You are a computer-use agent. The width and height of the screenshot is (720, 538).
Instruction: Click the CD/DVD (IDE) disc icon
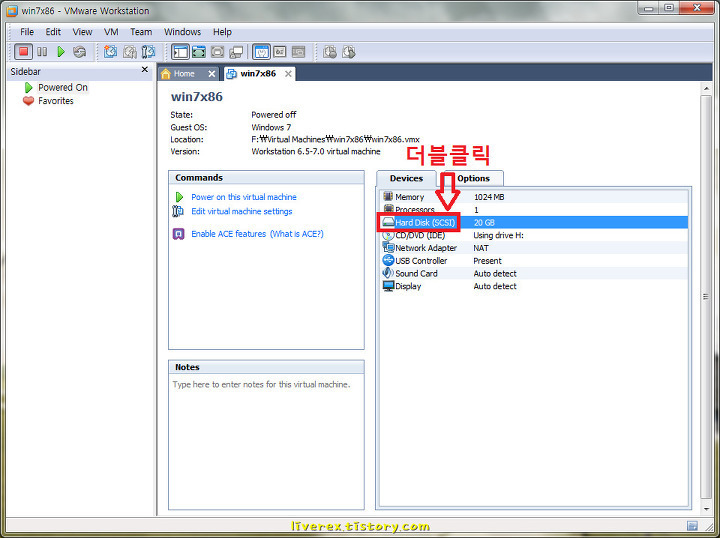click(388, 235)
